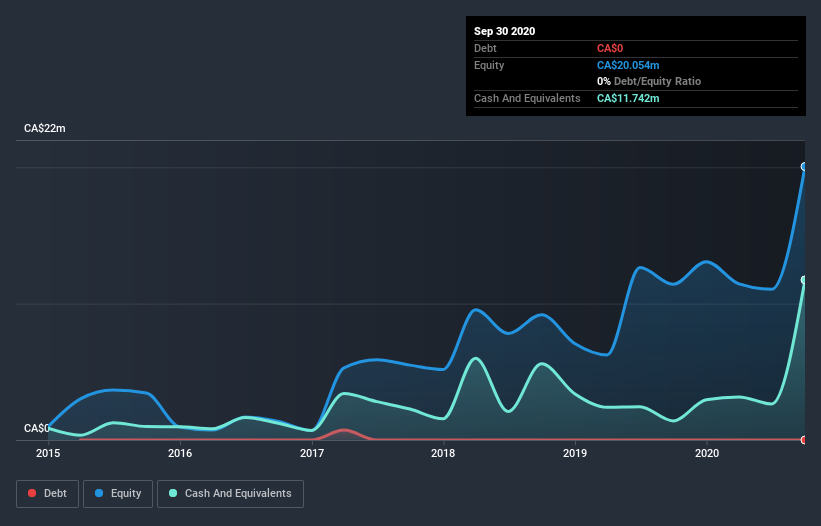821x526 pixels.
Task: Select the Equity data point marker for Sep 2020
Action: click(804, 167)
